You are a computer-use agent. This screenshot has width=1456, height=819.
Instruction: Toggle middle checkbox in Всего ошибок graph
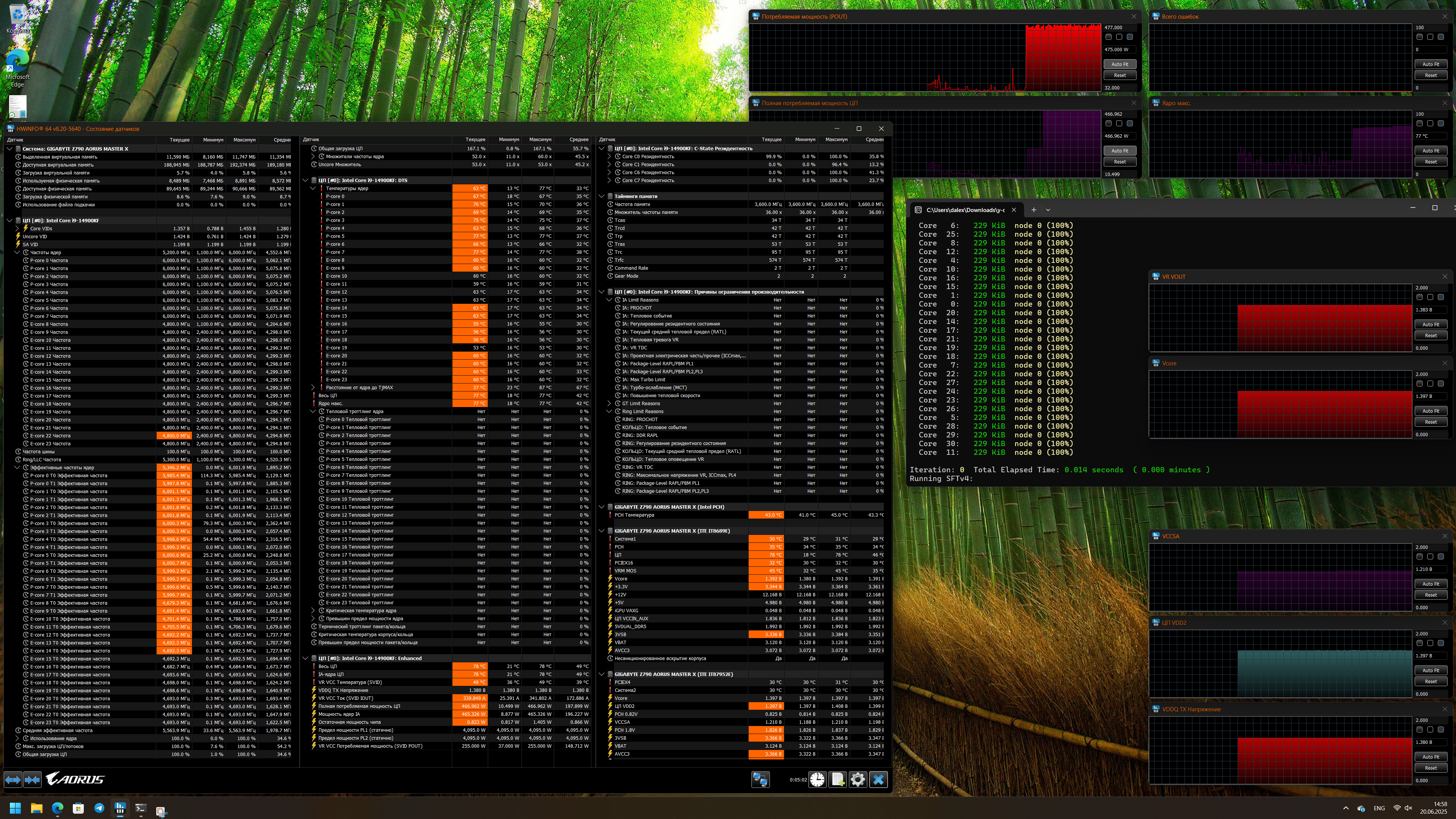point(1430,37)
